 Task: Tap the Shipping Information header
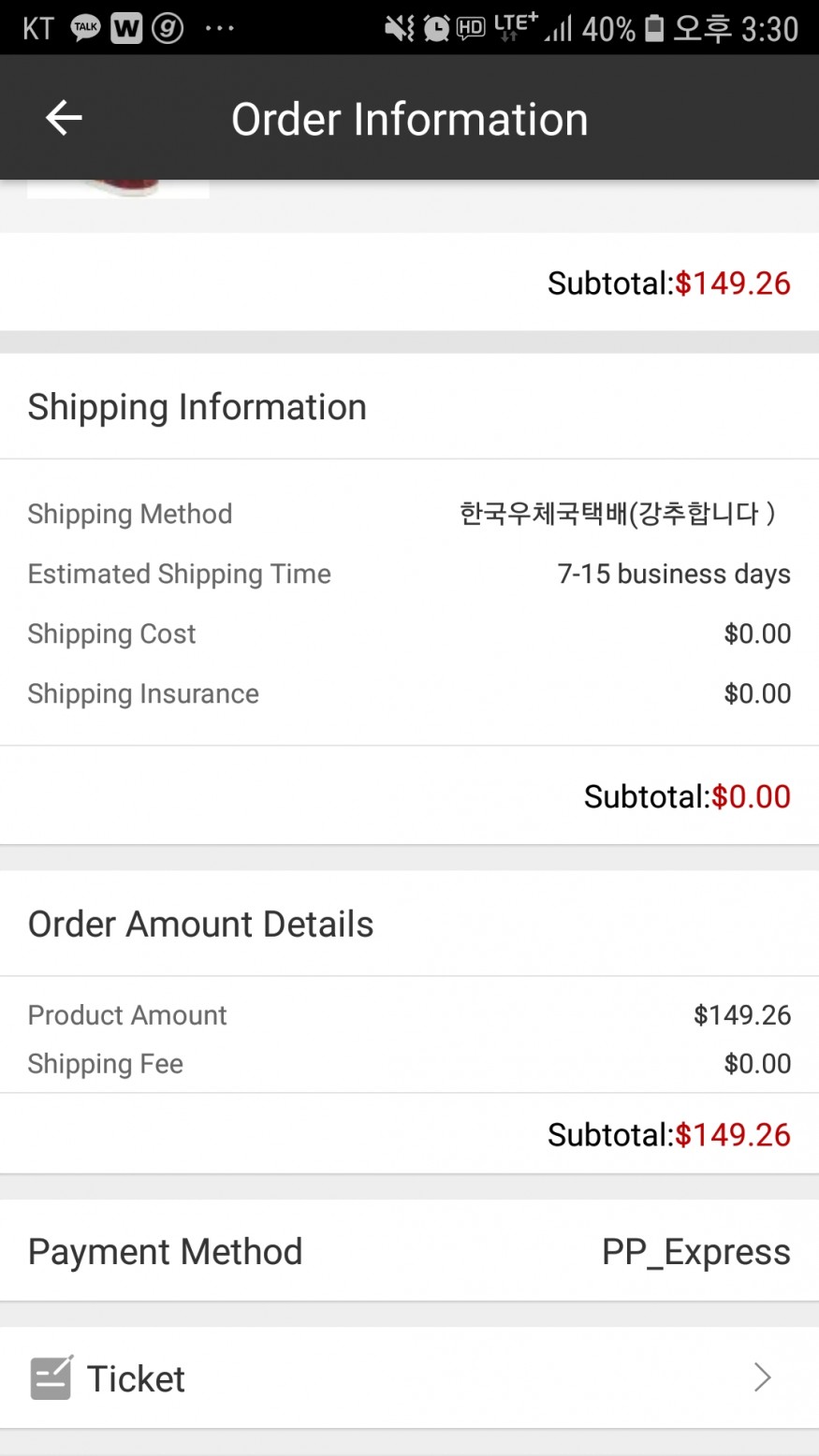[x=197, y=407]
